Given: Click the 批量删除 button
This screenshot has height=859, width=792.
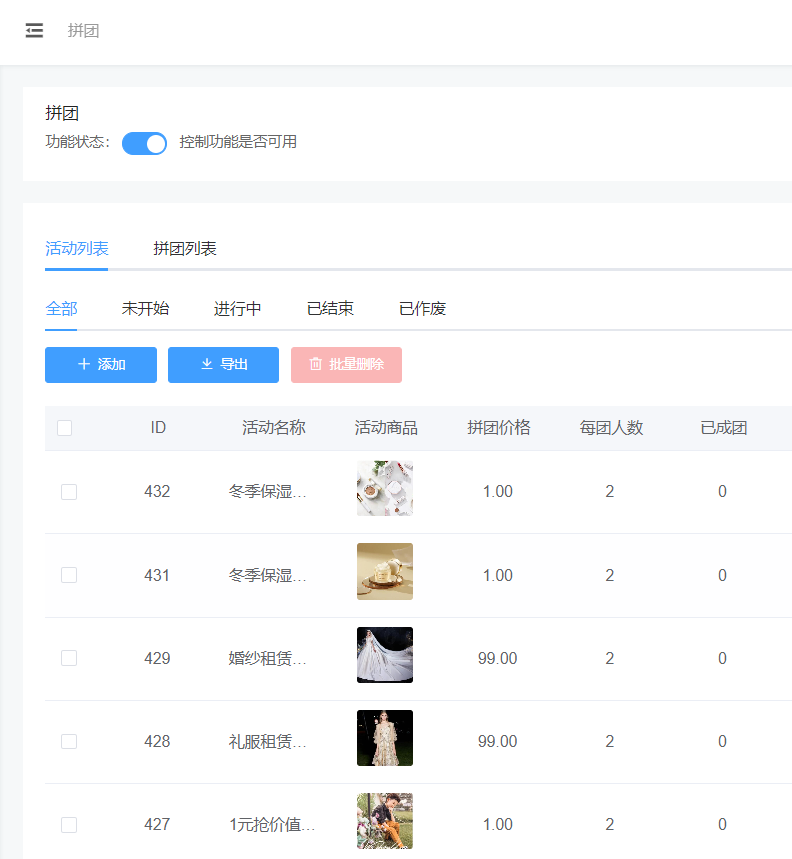Looking at the screenshot, I should coord(346,364).
